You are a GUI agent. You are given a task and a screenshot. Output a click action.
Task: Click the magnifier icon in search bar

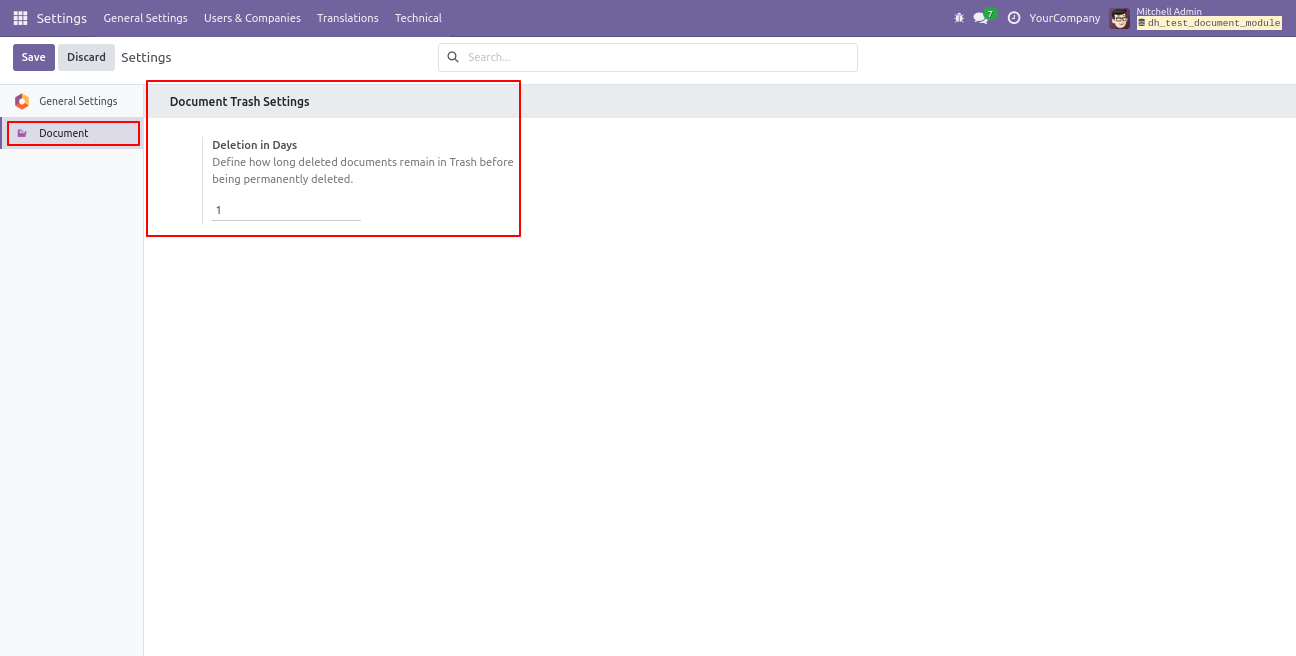pos(453,58)
